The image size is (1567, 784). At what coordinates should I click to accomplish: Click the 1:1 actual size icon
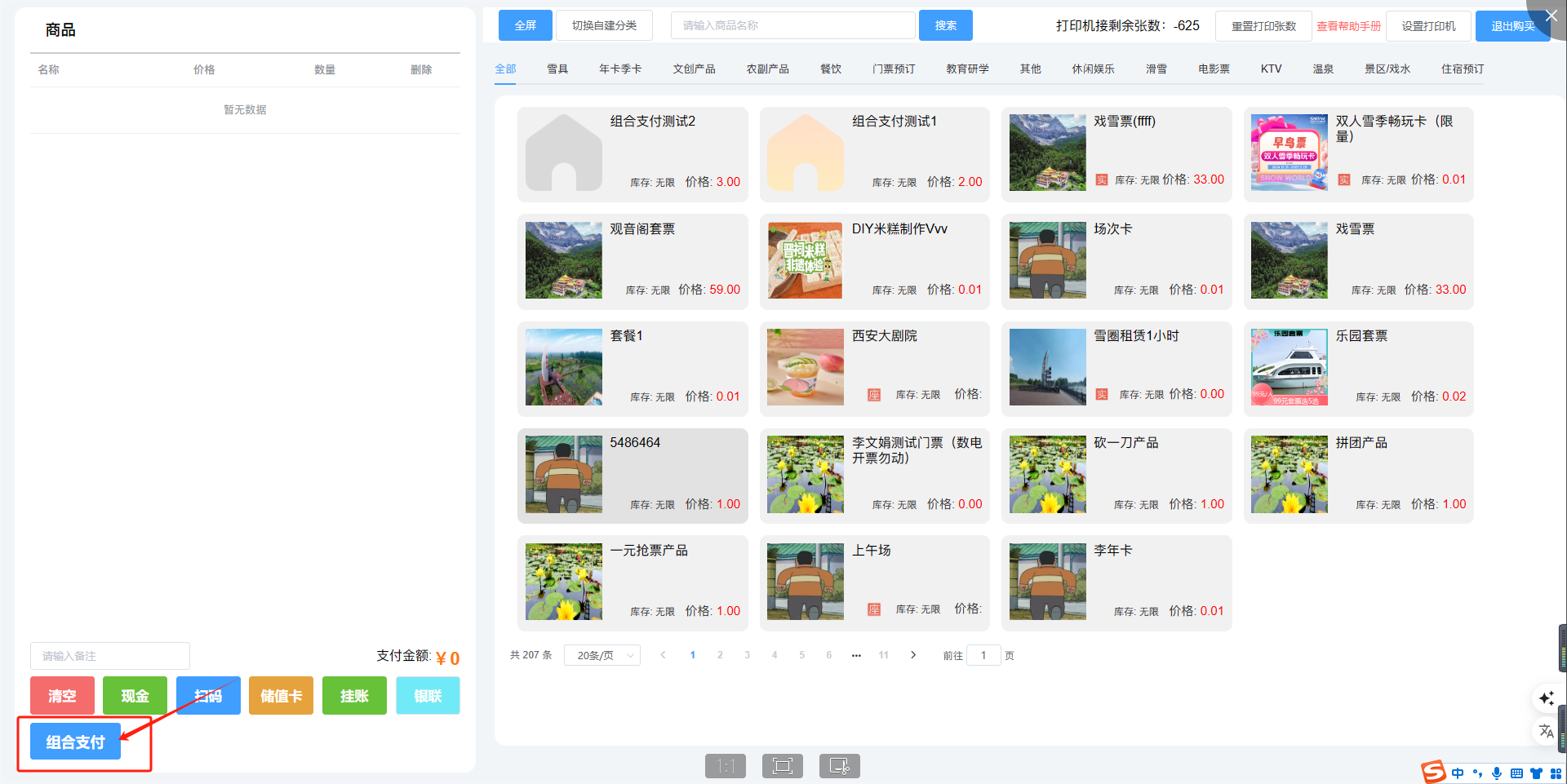click(725, 766)
